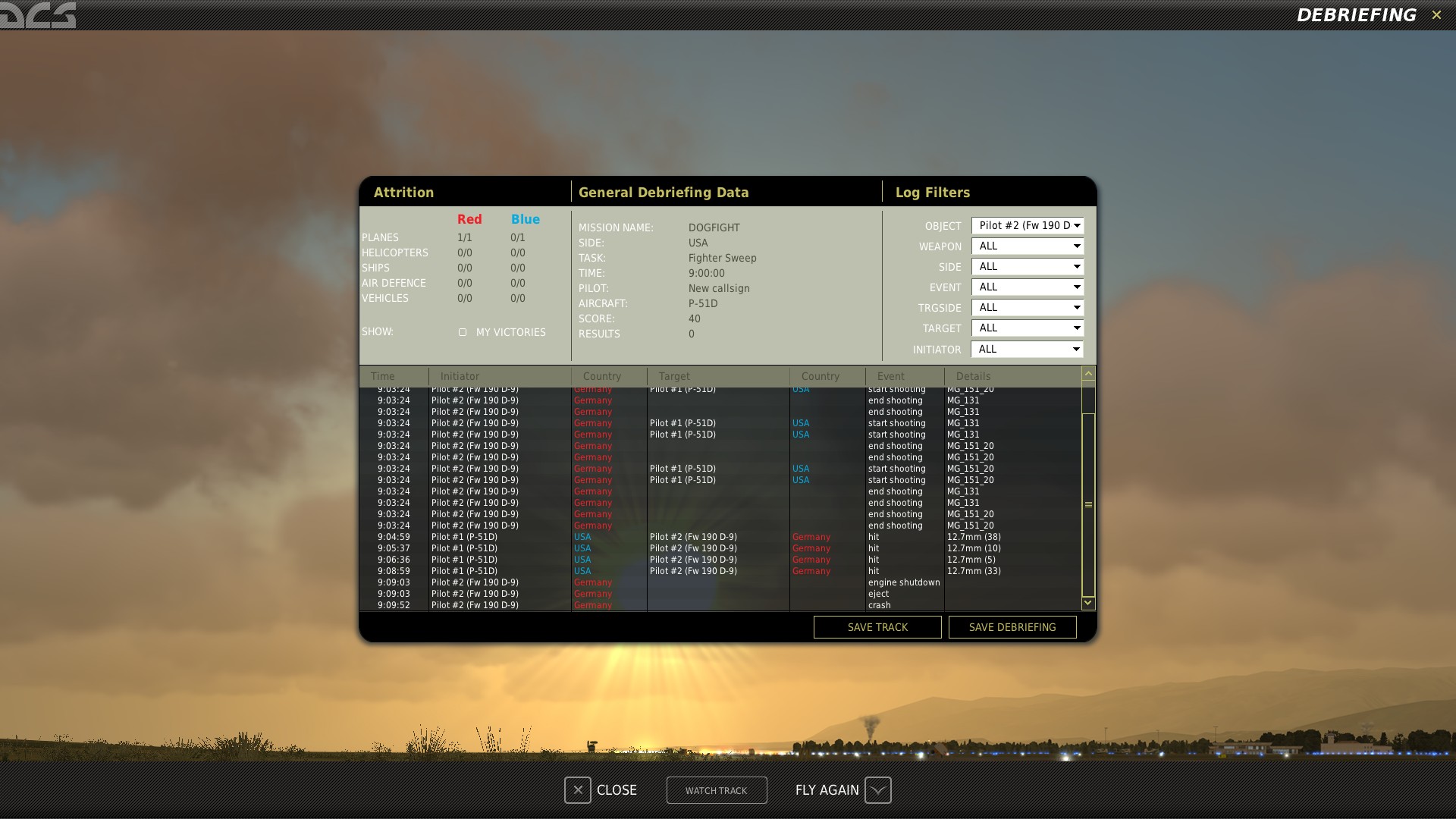Click the log scrollbar up arrow
The width and height of the screenshot is (1456, 819).
[1088, 373]
